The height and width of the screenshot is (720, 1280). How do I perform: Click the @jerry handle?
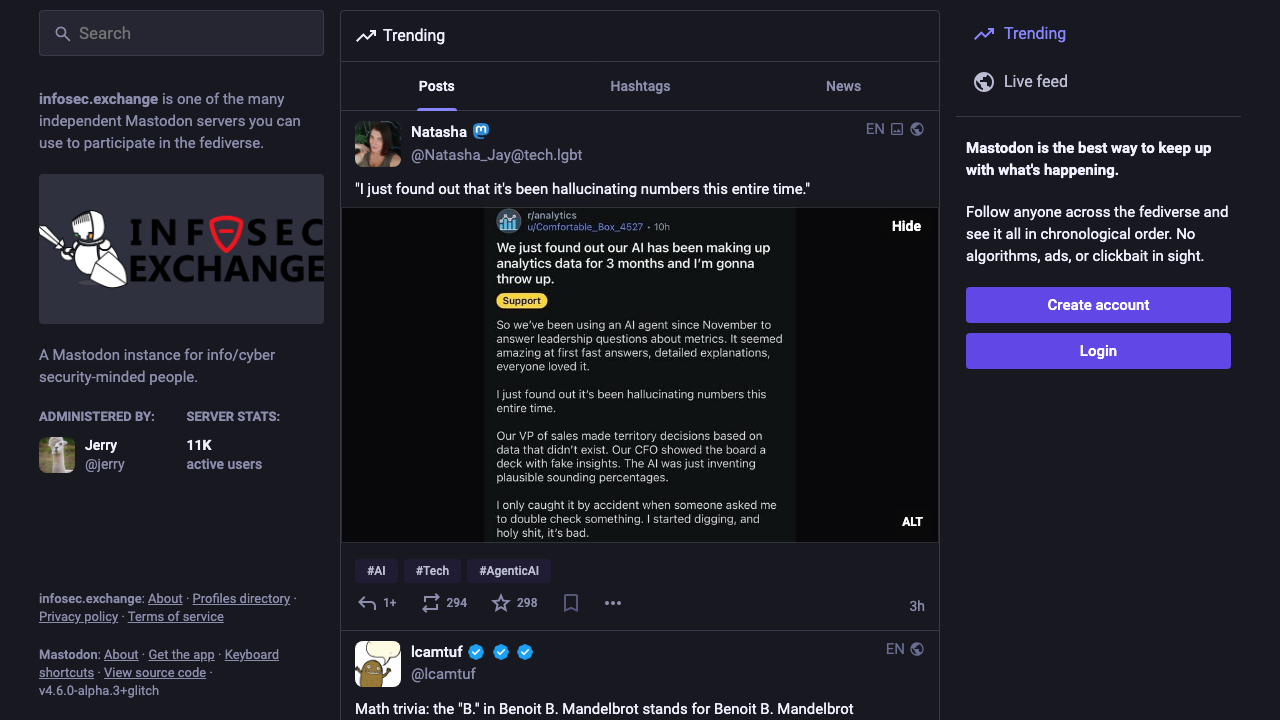tap(105, 464)
